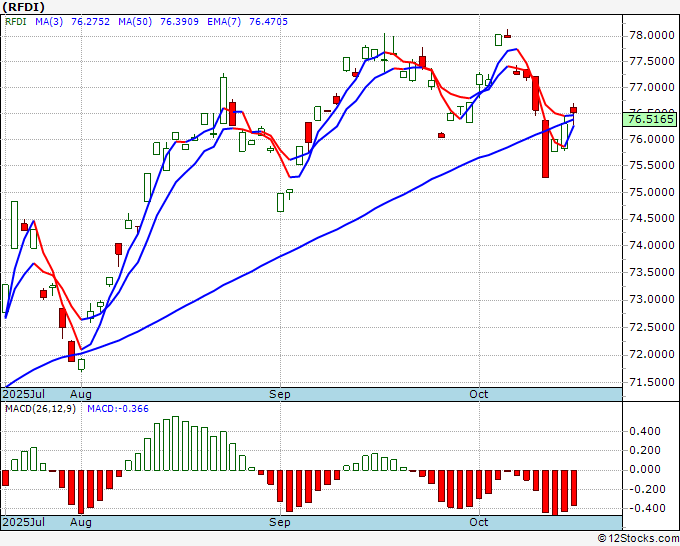This screenshot has height=546, width=680.
Task: Click the 2025Jul label on price chart axis
Action: point(24,394)
